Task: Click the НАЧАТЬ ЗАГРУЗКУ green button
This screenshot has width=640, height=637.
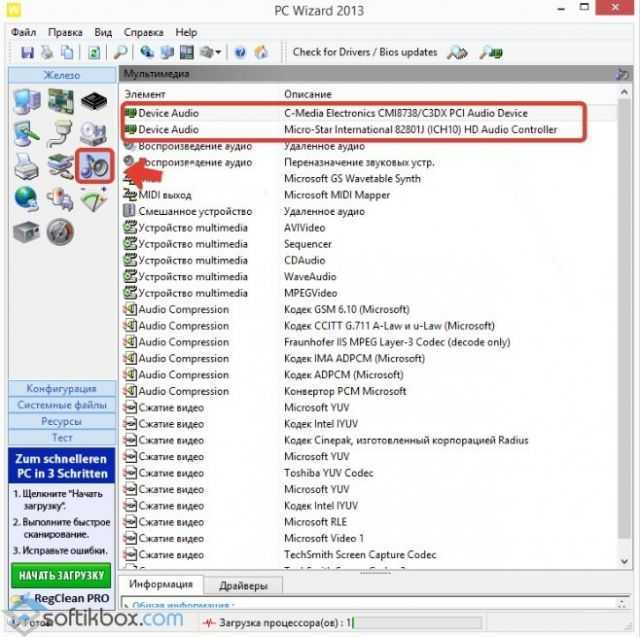Action: [61, 575]
